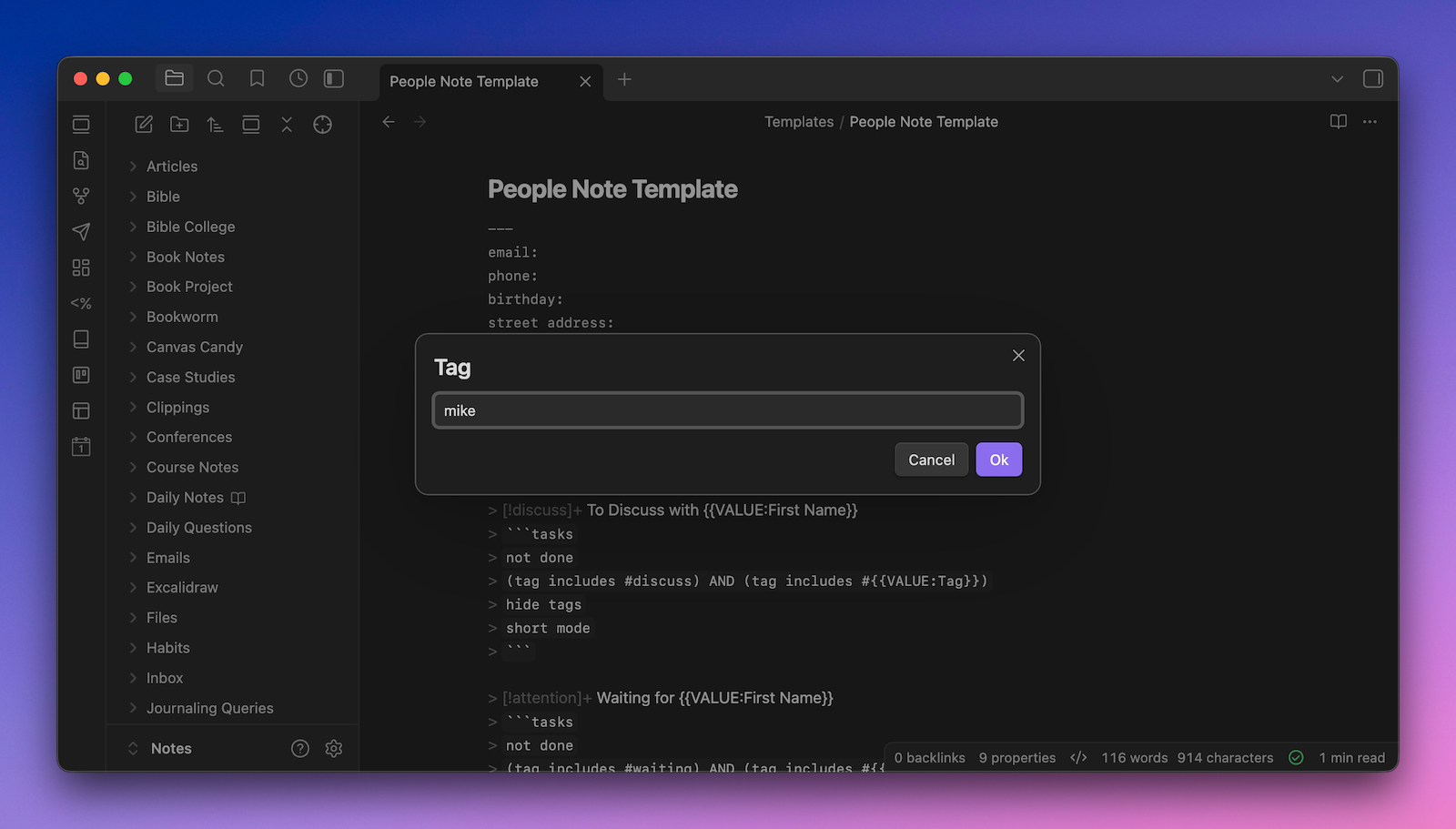The height and width of the screenshot is (829, 1456).
Task: Open the Notes vault switcher
Action: (170, 748)
